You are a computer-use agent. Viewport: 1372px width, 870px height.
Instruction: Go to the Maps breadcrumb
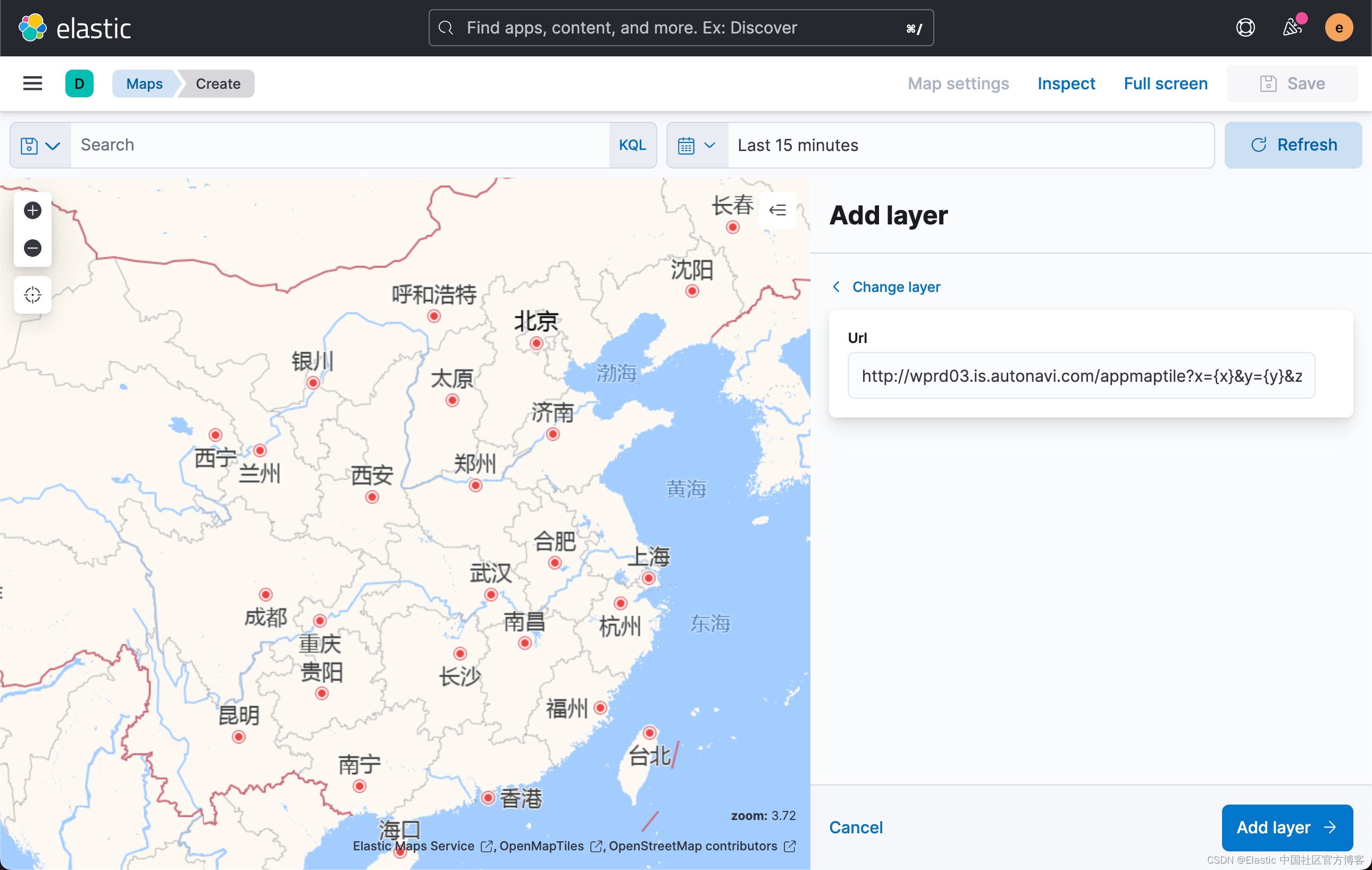(144, 83)
